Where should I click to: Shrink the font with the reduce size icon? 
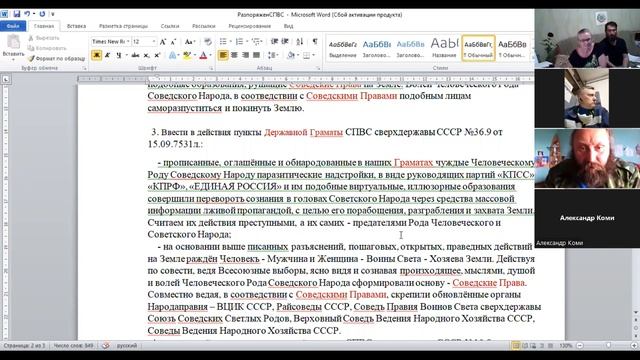click(173, 42)
